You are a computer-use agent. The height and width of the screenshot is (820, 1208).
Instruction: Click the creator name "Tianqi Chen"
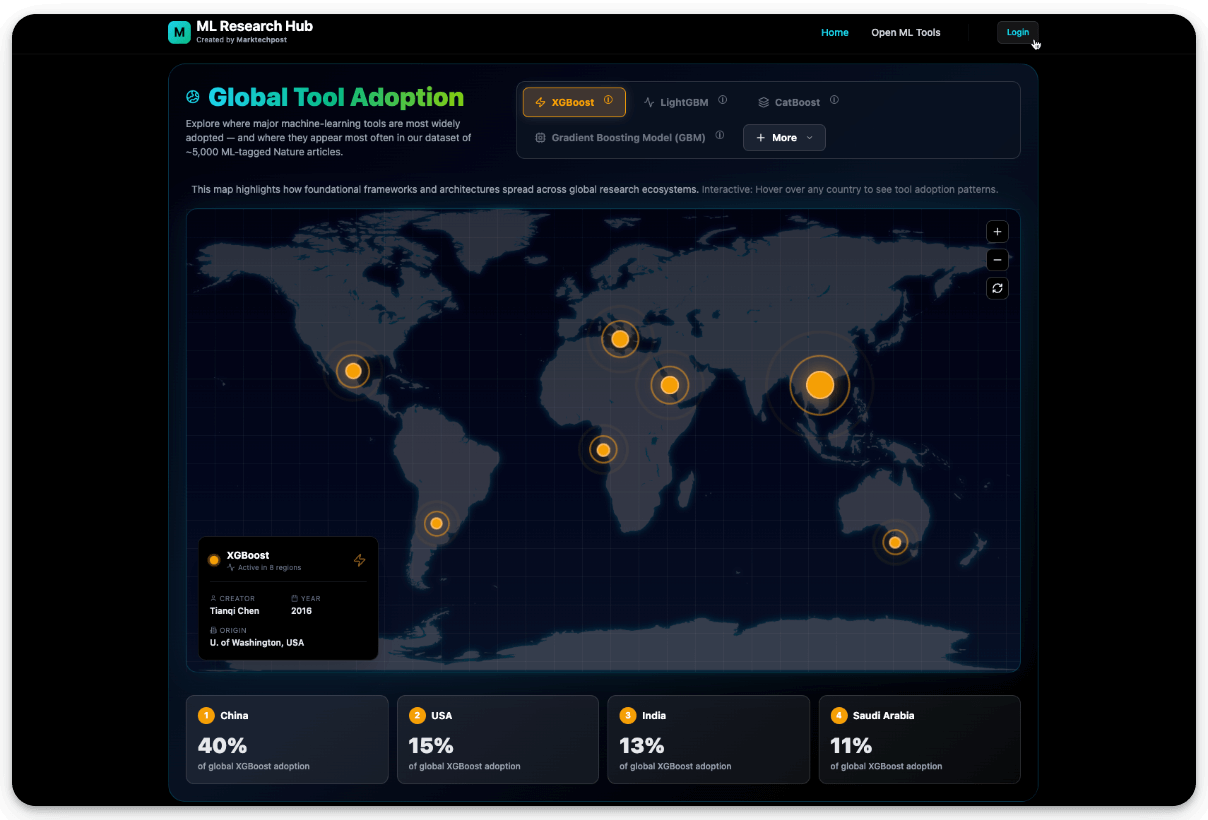235,611
